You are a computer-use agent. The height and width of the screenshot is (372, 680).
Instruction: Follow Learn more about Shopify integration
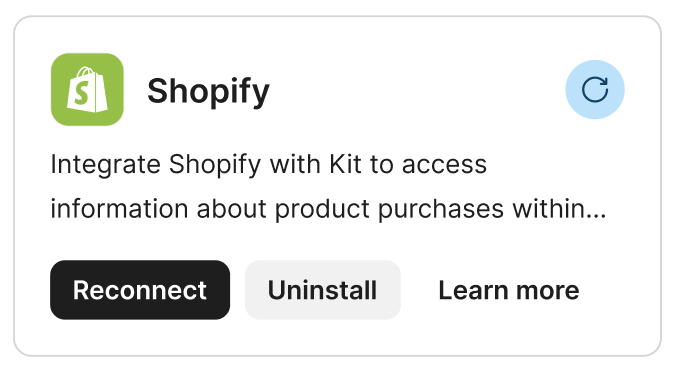pos(509,290)
